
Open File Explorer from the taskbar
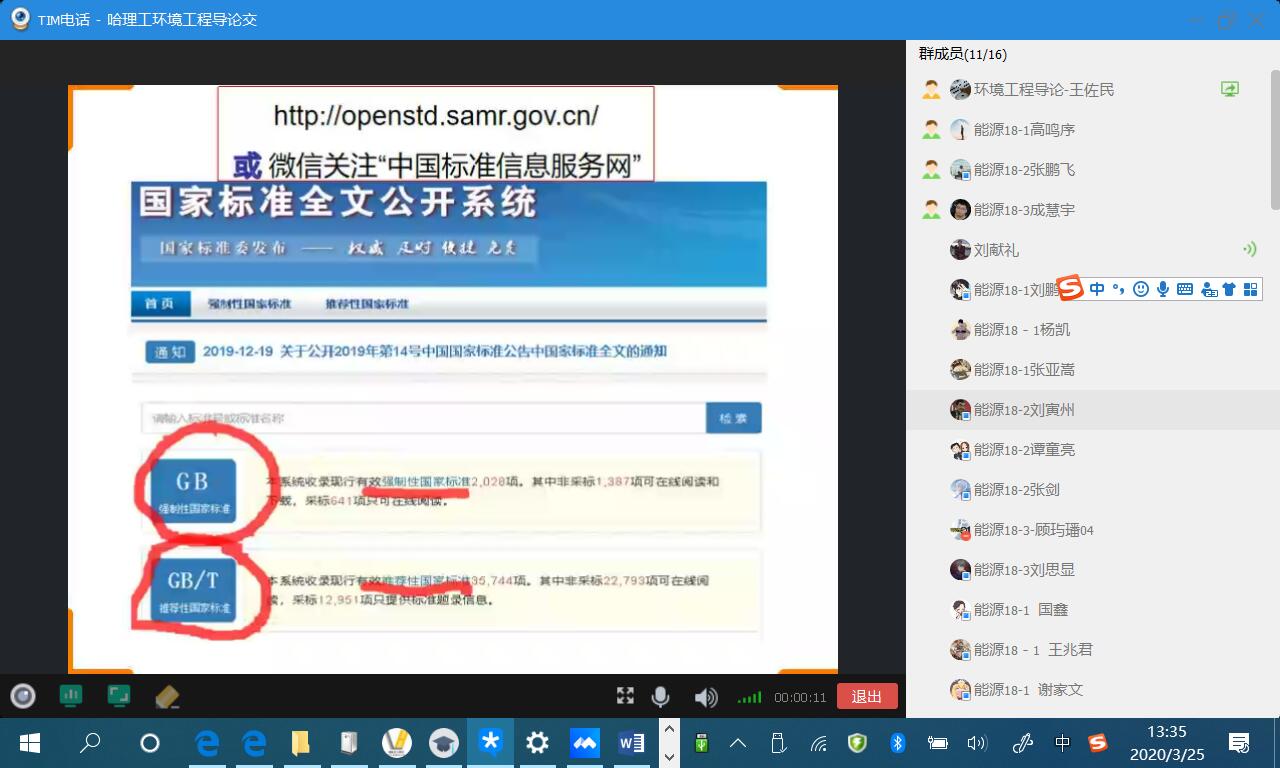pos(301,743)
